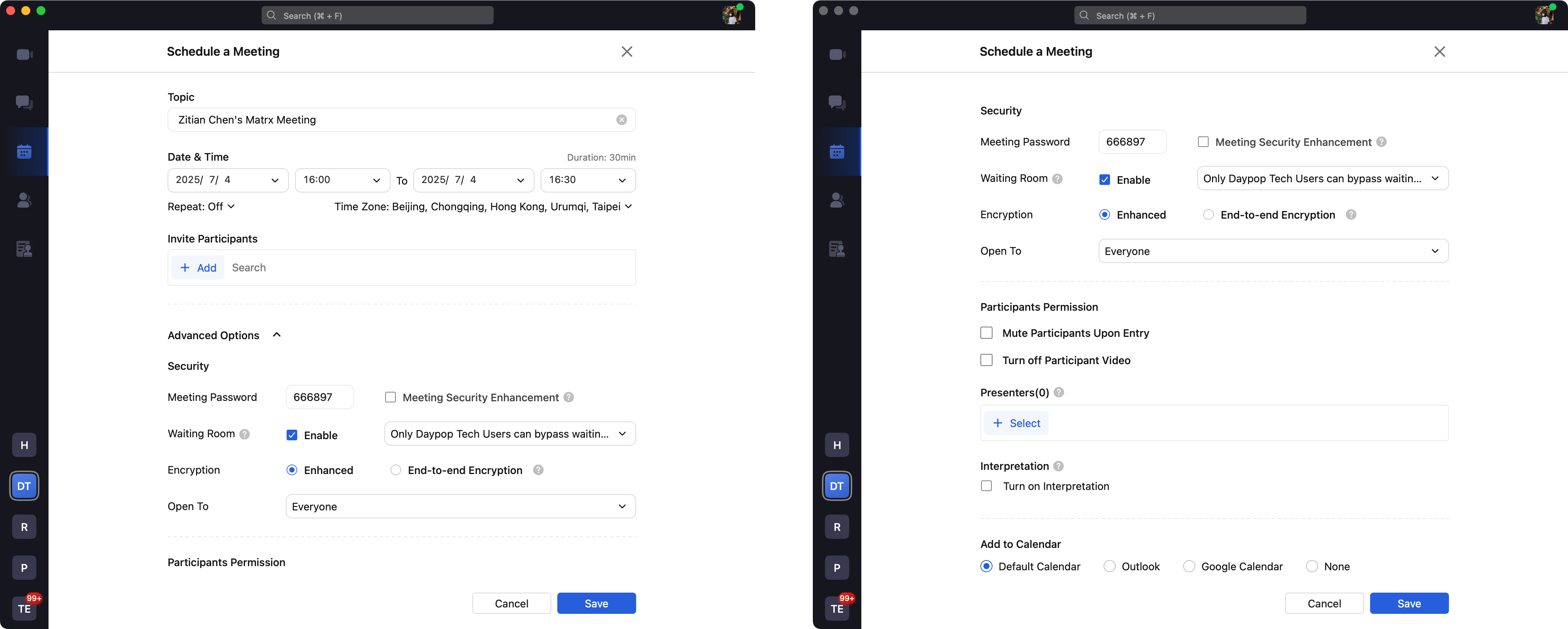
Task: Click the help icon next to Presenters(0)
Action: click(x=1059, y=392)
